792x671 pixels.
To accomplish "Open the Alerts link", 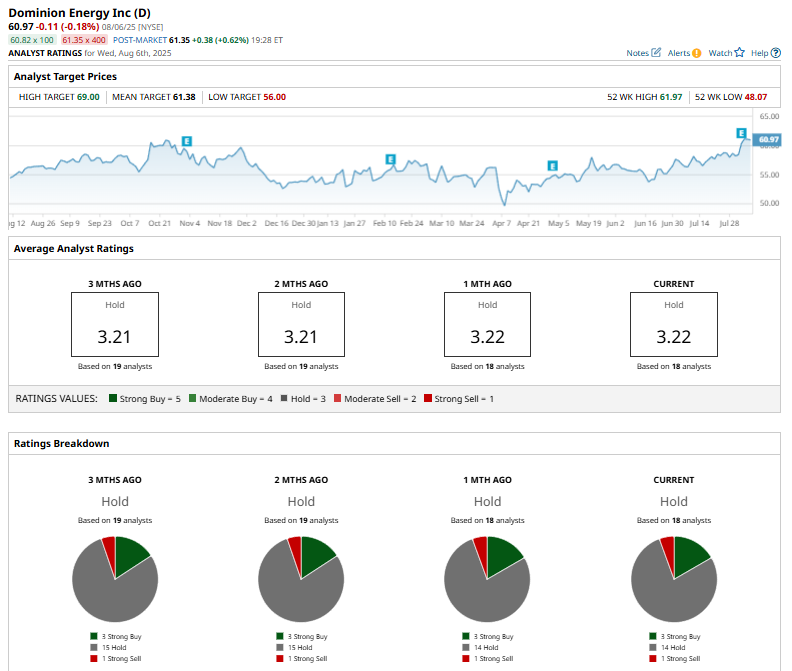I will tap(679, 53).
